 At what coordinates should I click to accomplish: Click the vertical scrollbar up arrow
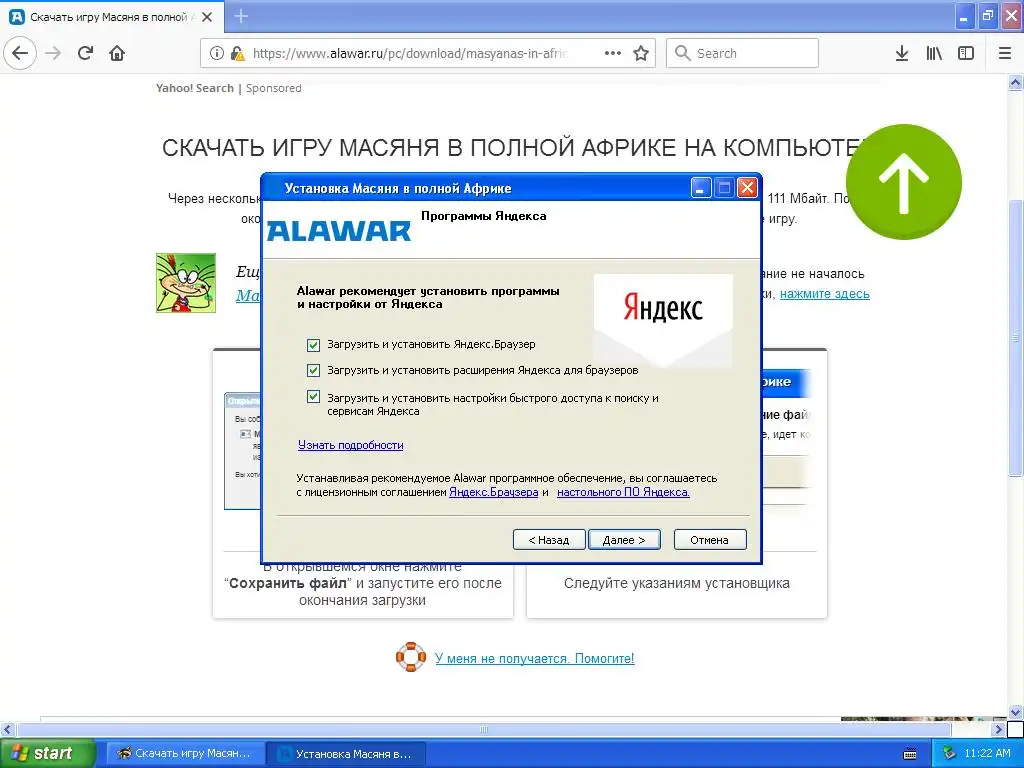[x=1016, y=82]
